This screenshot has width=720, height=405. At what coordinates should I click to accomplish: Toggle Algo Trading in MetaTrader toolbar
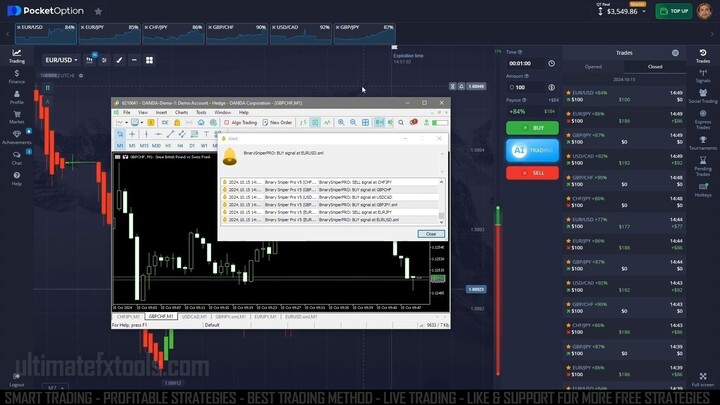[x=240, y=123]
